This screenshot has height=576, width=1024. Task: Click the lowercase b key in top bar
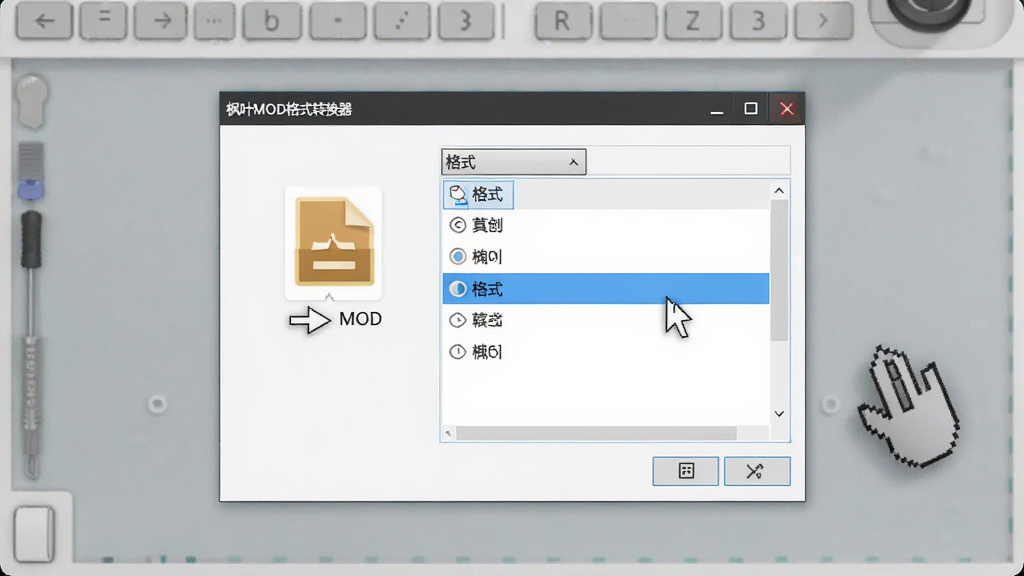tap(272, 21)
